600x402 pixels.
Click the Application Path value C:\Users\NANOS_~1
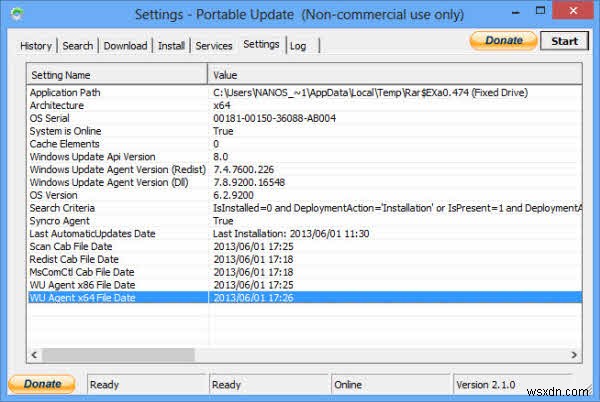(x=370, y=93)
